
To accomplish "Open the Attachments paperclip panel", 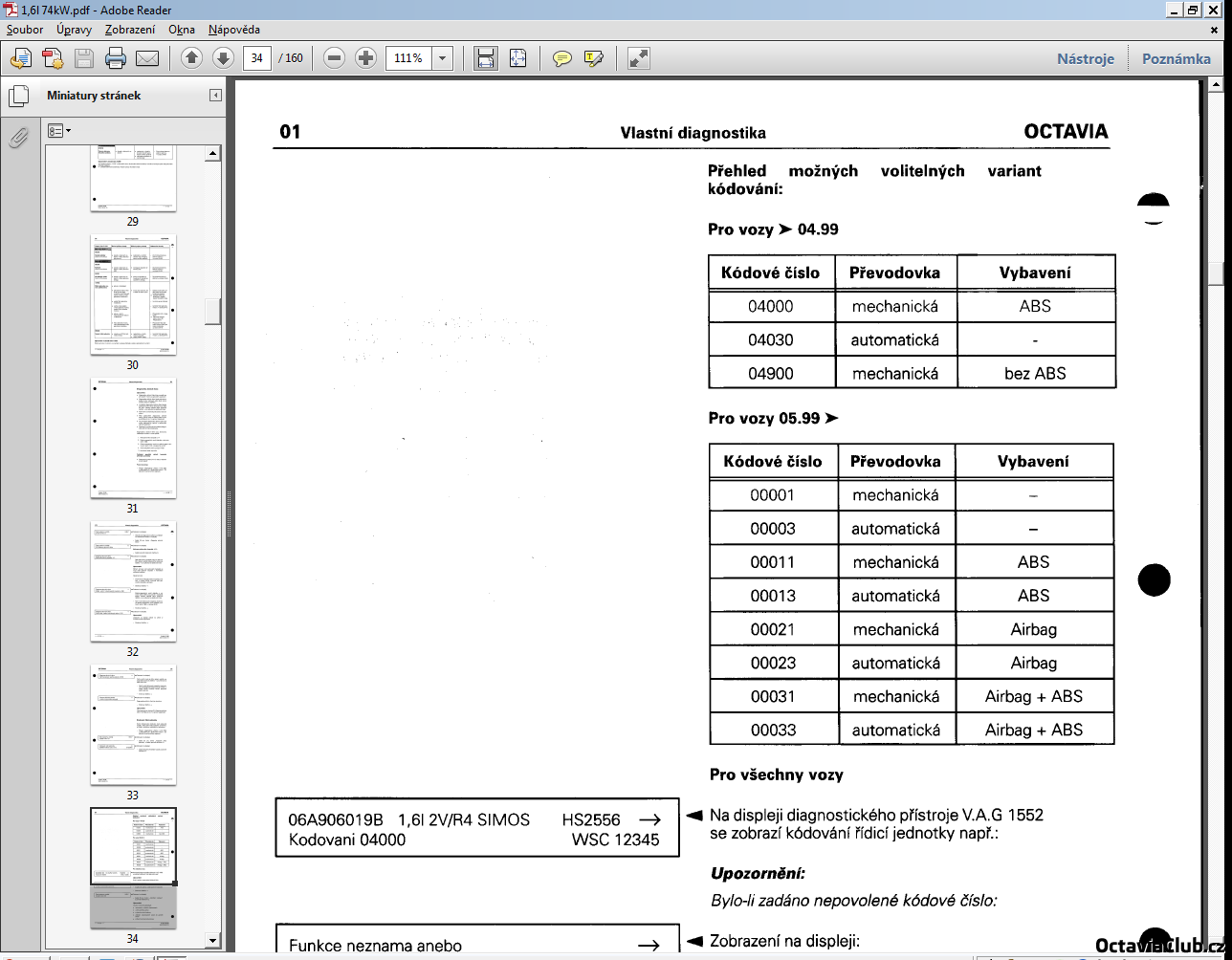I will coord(17,138).
